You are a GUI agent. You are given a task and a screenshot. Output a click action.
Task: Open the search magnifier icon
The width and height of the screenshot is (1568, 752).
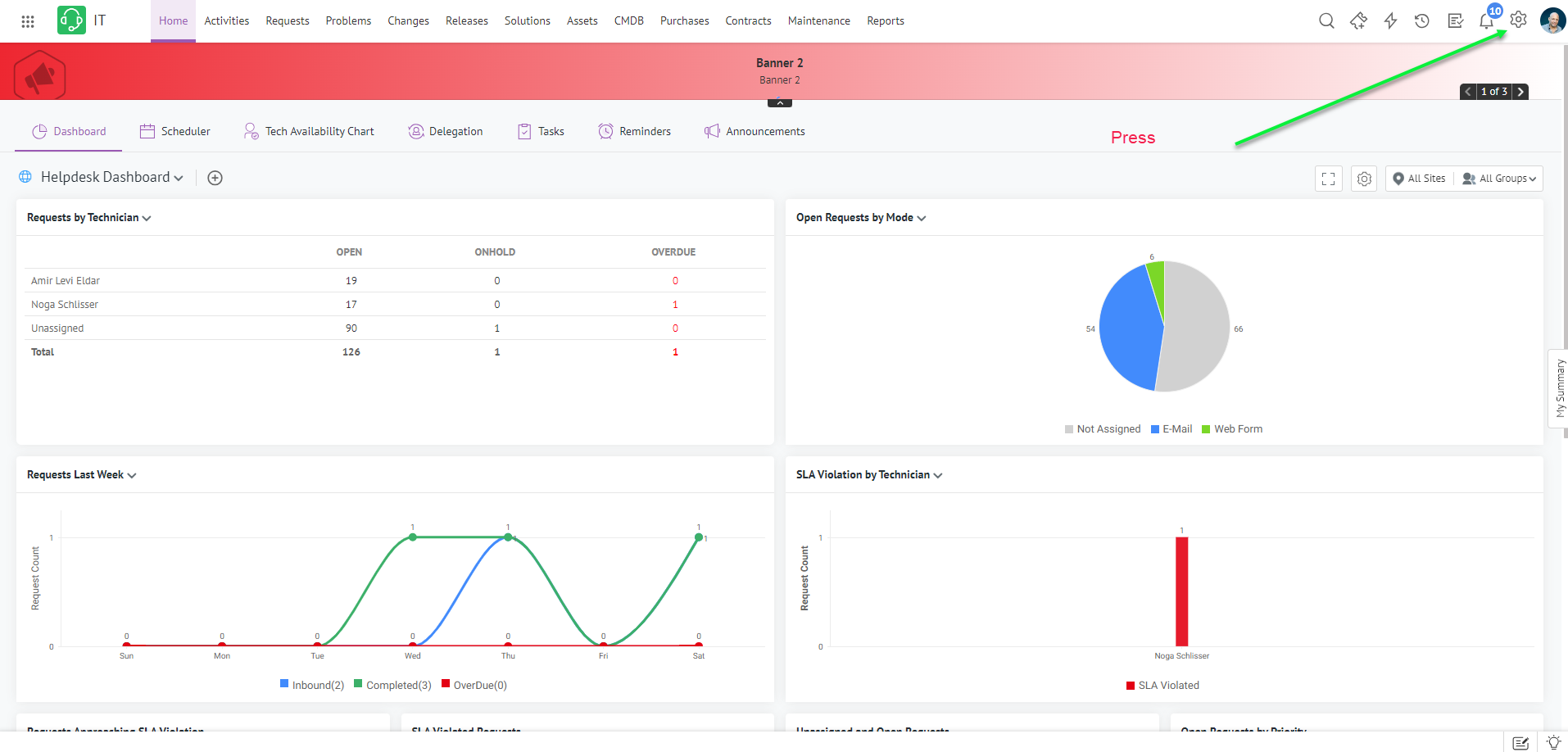[1326, 21]
